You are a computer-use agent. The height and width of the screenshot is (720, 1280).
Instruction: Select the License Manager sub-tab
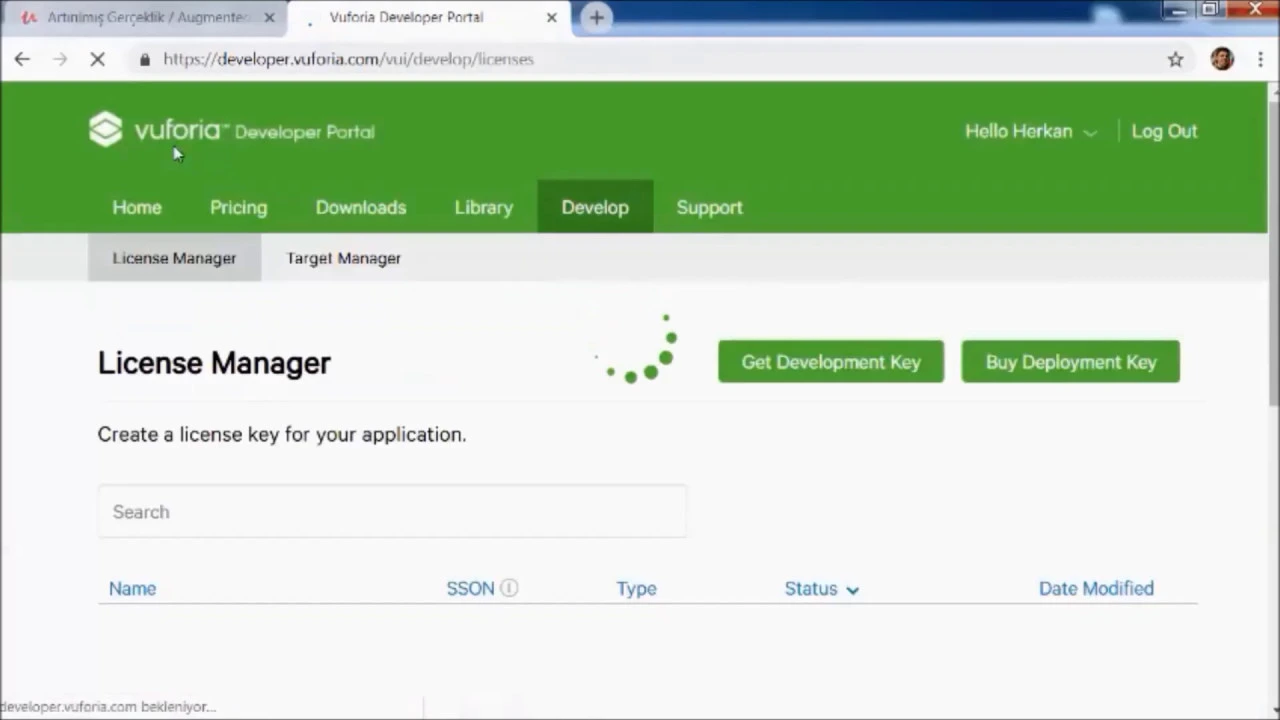tap(174, 258)
